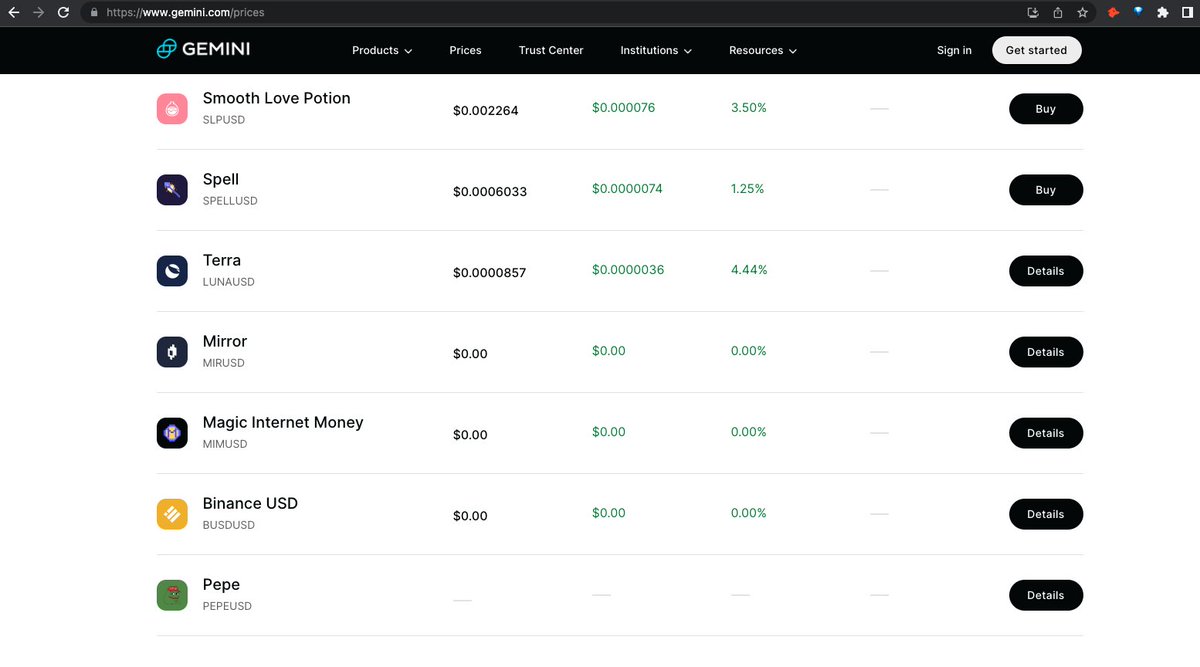
Task: Click the $0.000076 change amount
Action: tap(624, 107)
